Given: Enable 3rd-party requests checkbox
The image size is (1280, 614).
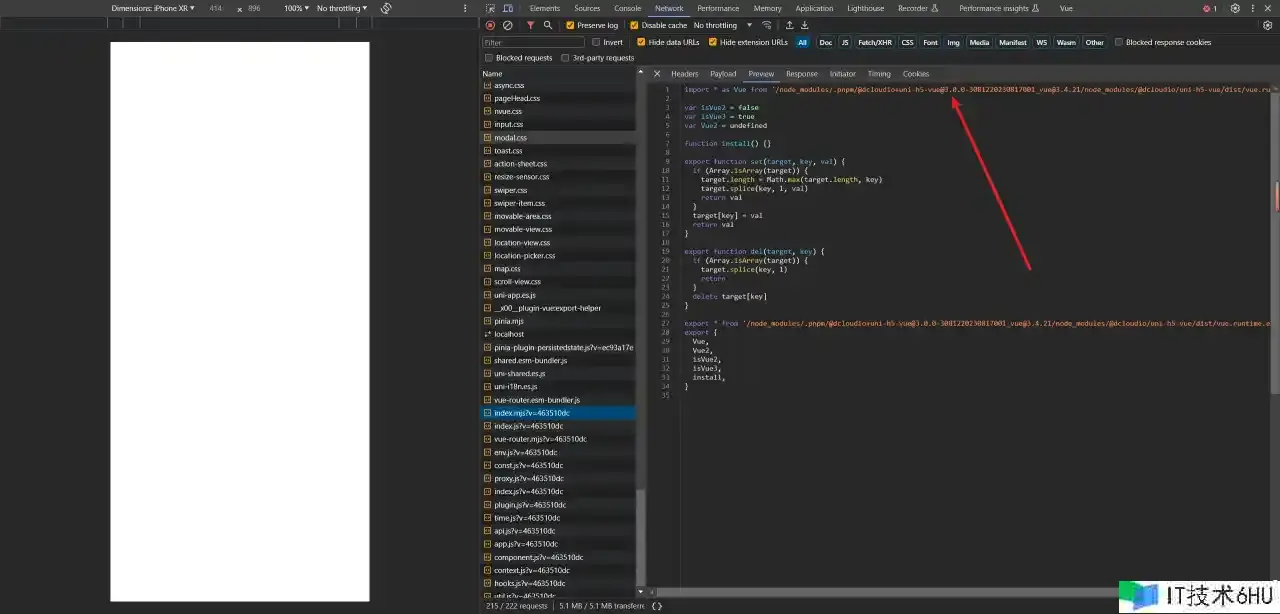Looking at the screenshot, I should 565,58.
